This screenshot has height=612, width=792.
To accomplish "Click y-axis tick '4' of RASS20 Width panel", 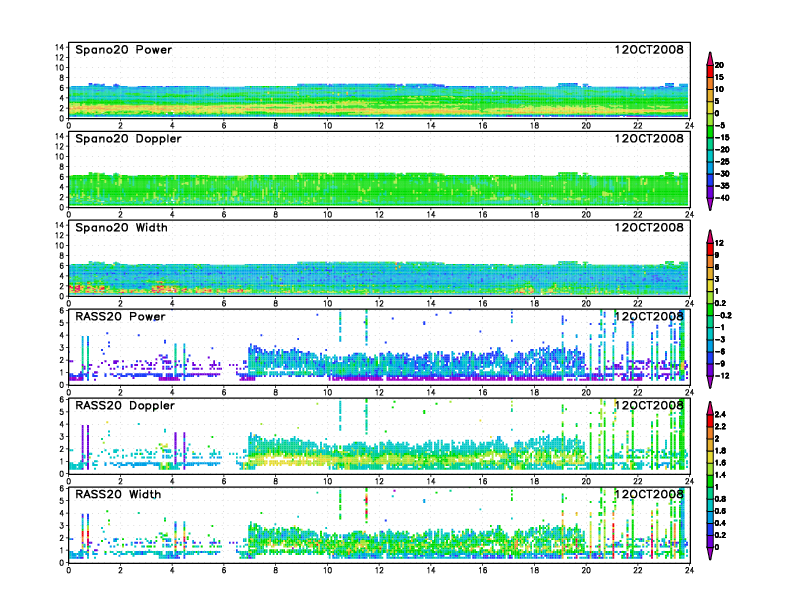I will 62,513.
